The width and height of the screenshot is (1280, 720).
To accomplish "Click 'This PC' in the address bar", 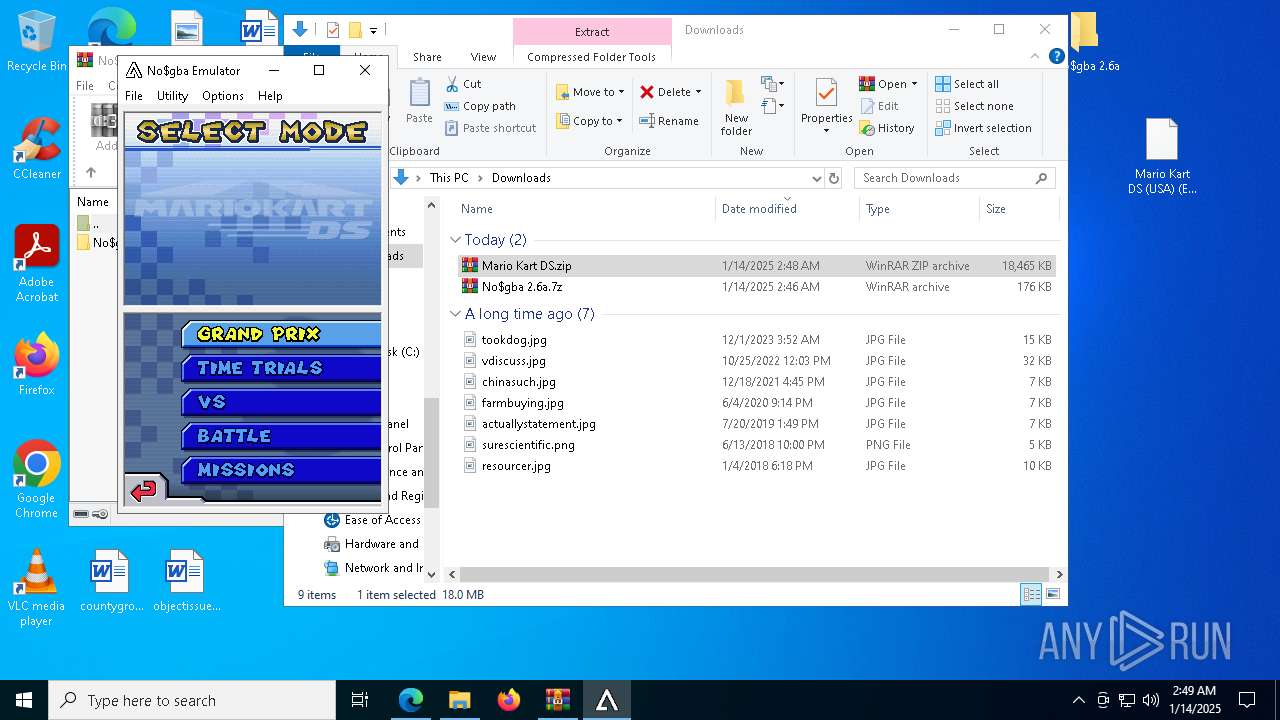I will point(449,178).
